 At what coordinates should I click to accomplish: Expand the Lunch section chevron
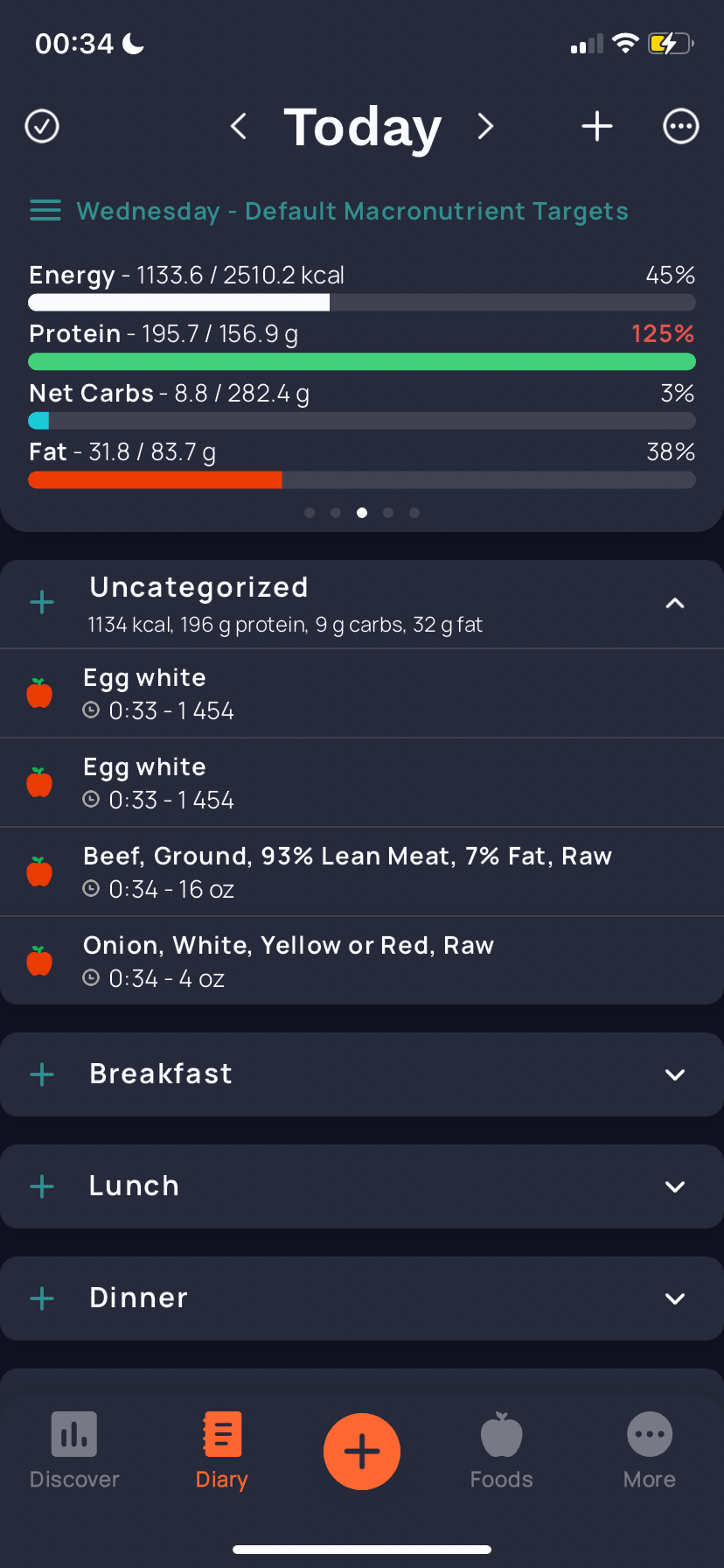675,1186
